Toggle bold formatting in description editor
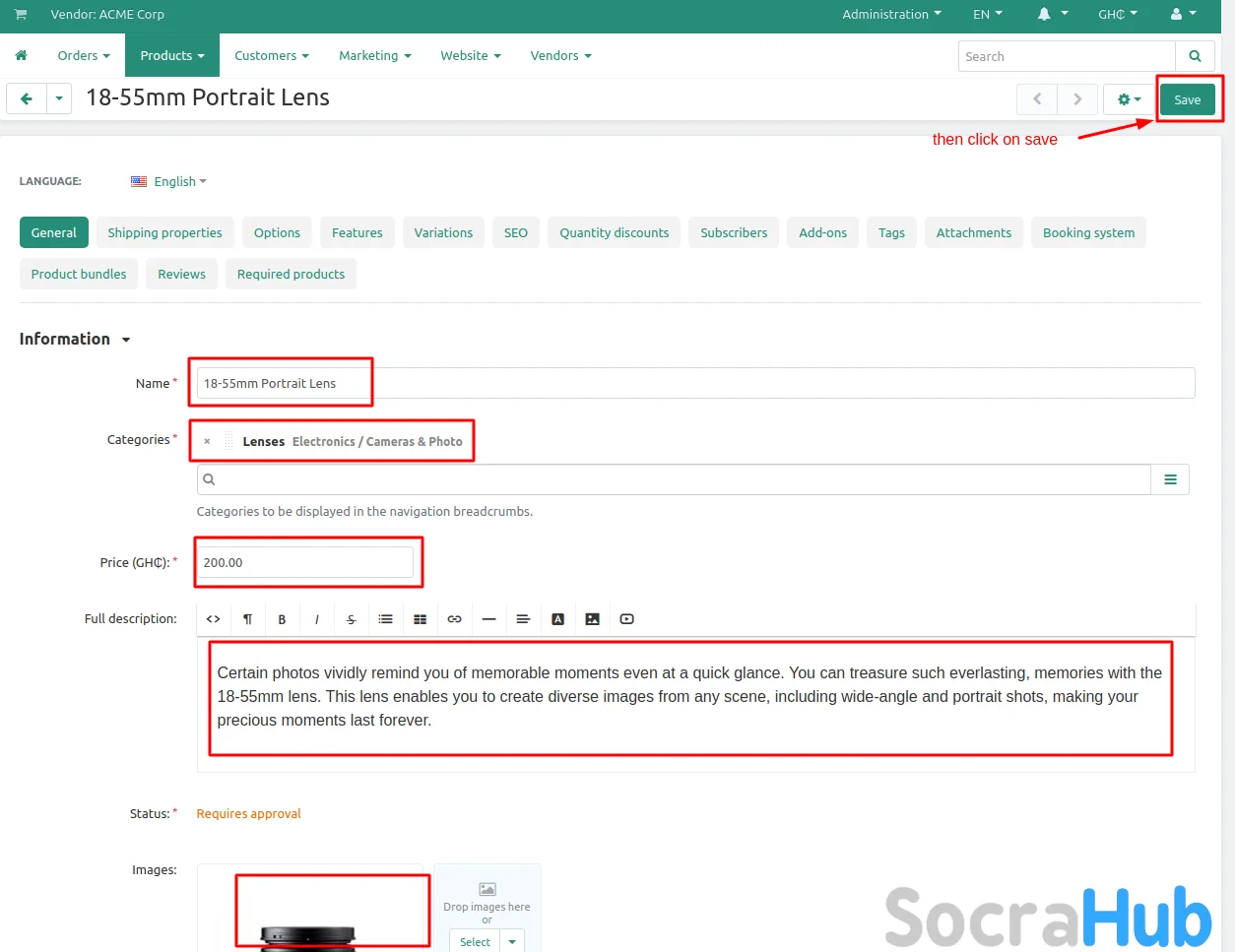Viewport: 1235px width, 952px height. click(282, 619)
